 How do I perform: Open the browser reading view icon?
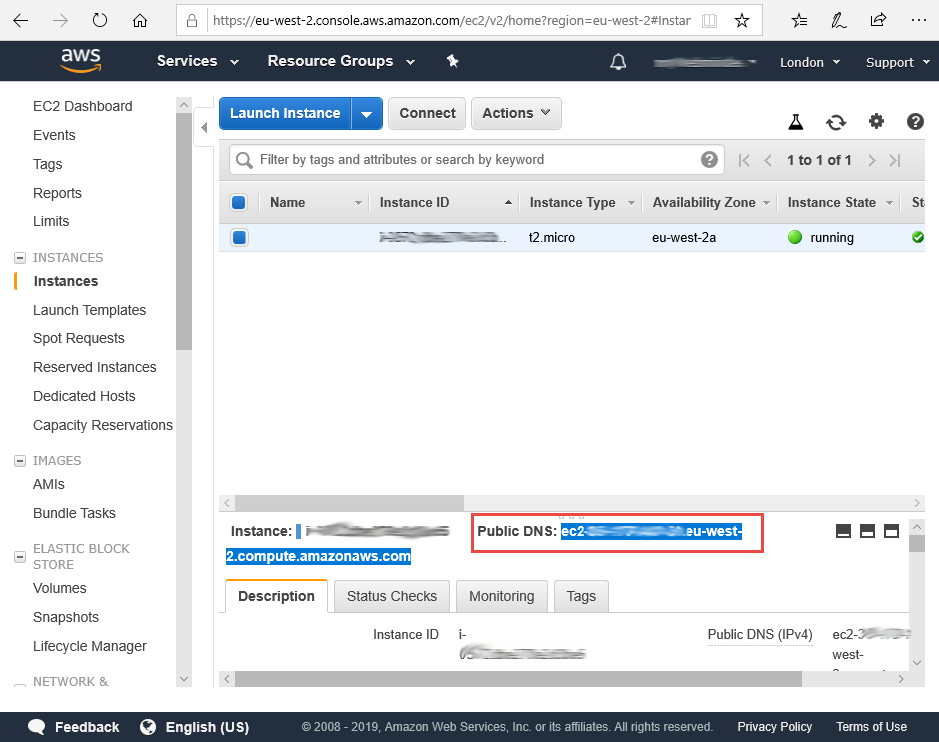tap(710, 21)
